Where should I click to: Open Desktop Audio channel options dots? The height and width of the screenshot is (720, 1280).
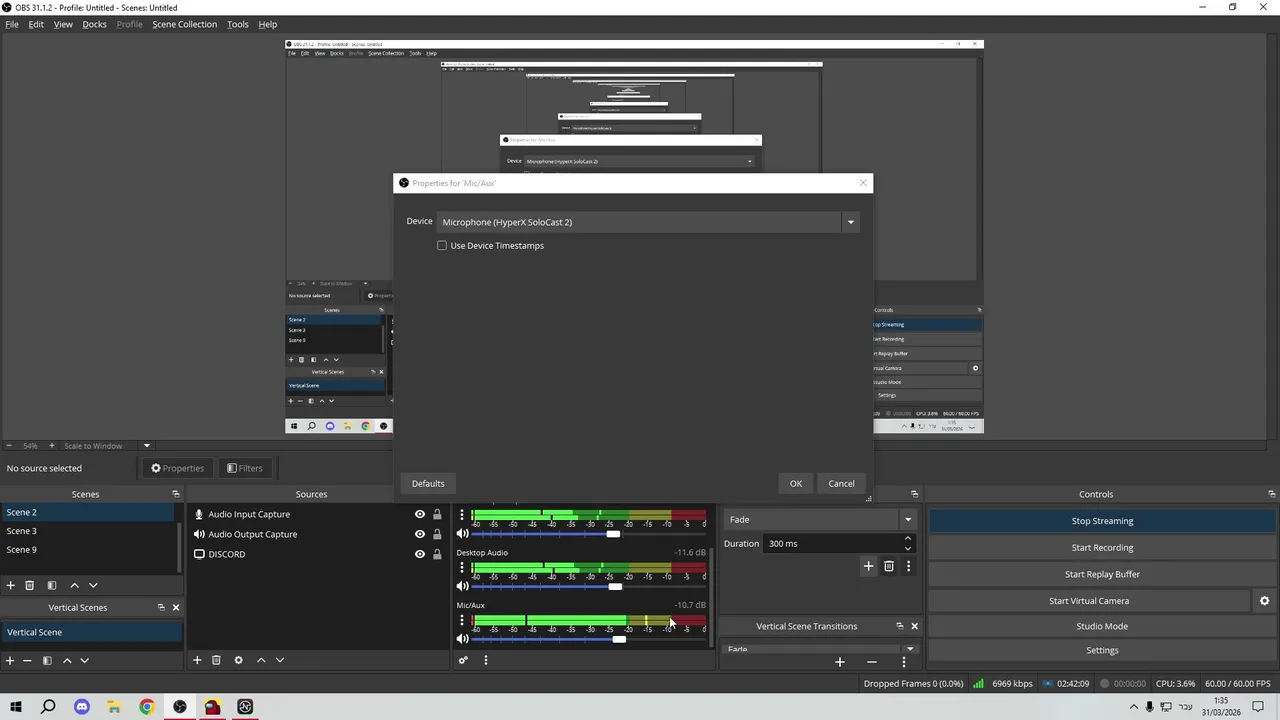pos(462,568)
